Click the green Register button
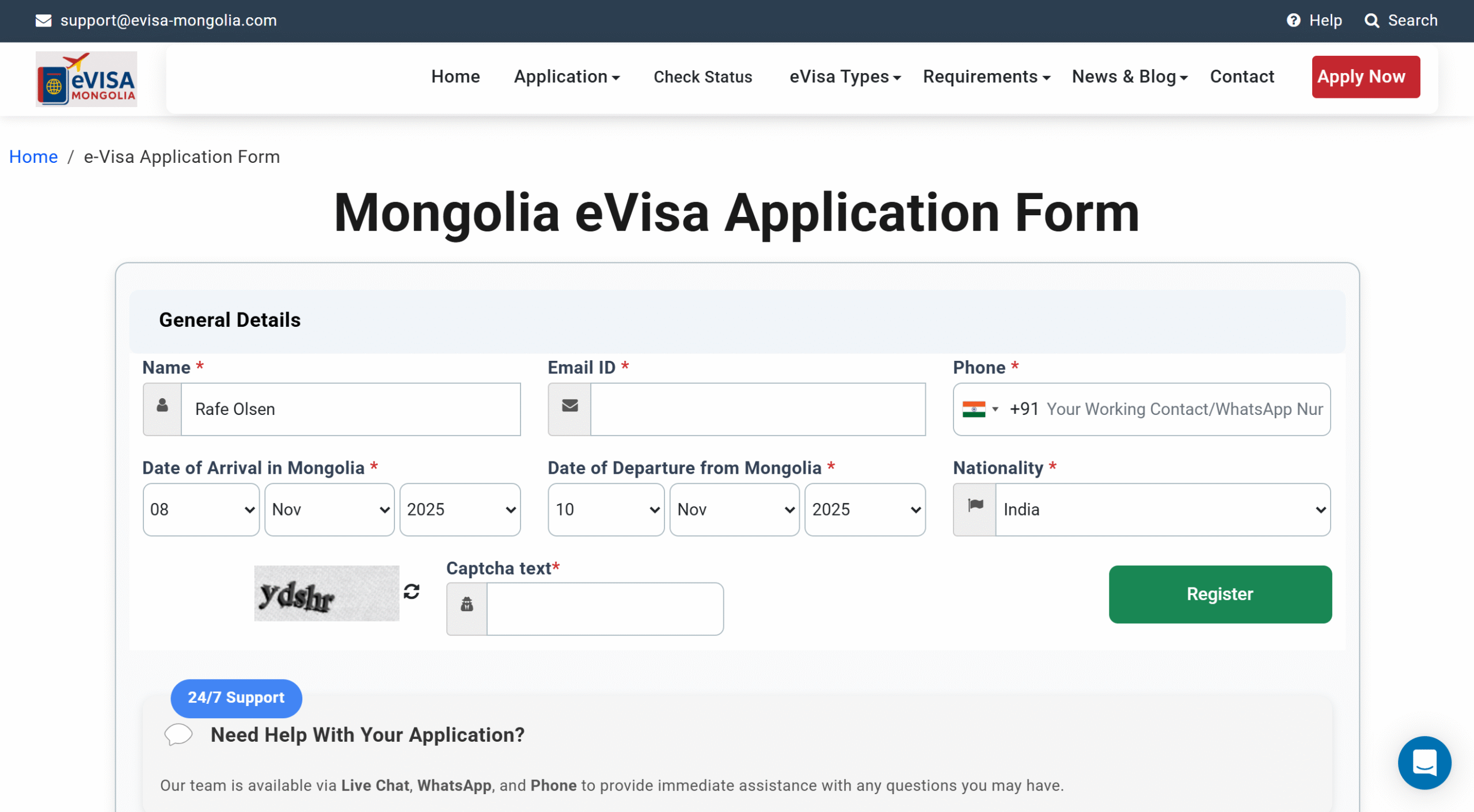Viewport: 1474px width, 812px height. pyautogui.click(x=1220, y=594)
